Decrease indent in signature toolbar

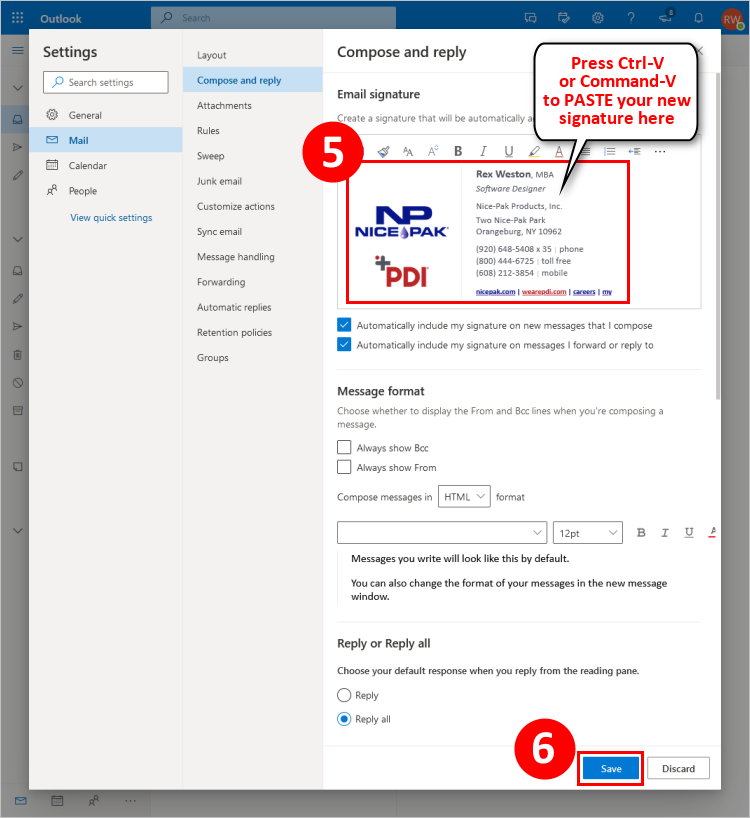click(x=634, y=151)
